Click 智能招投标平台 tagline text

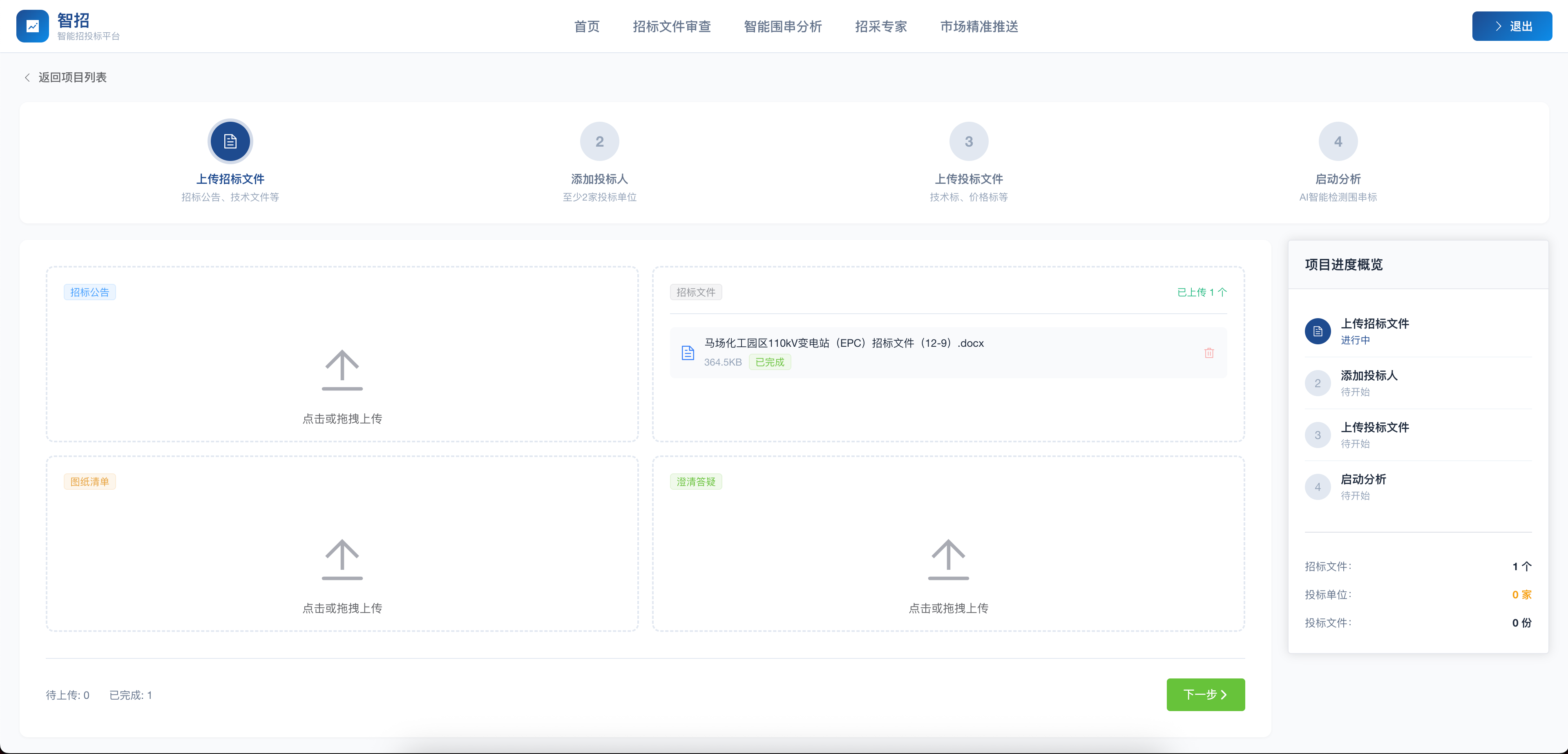click(x=88, y=36)
